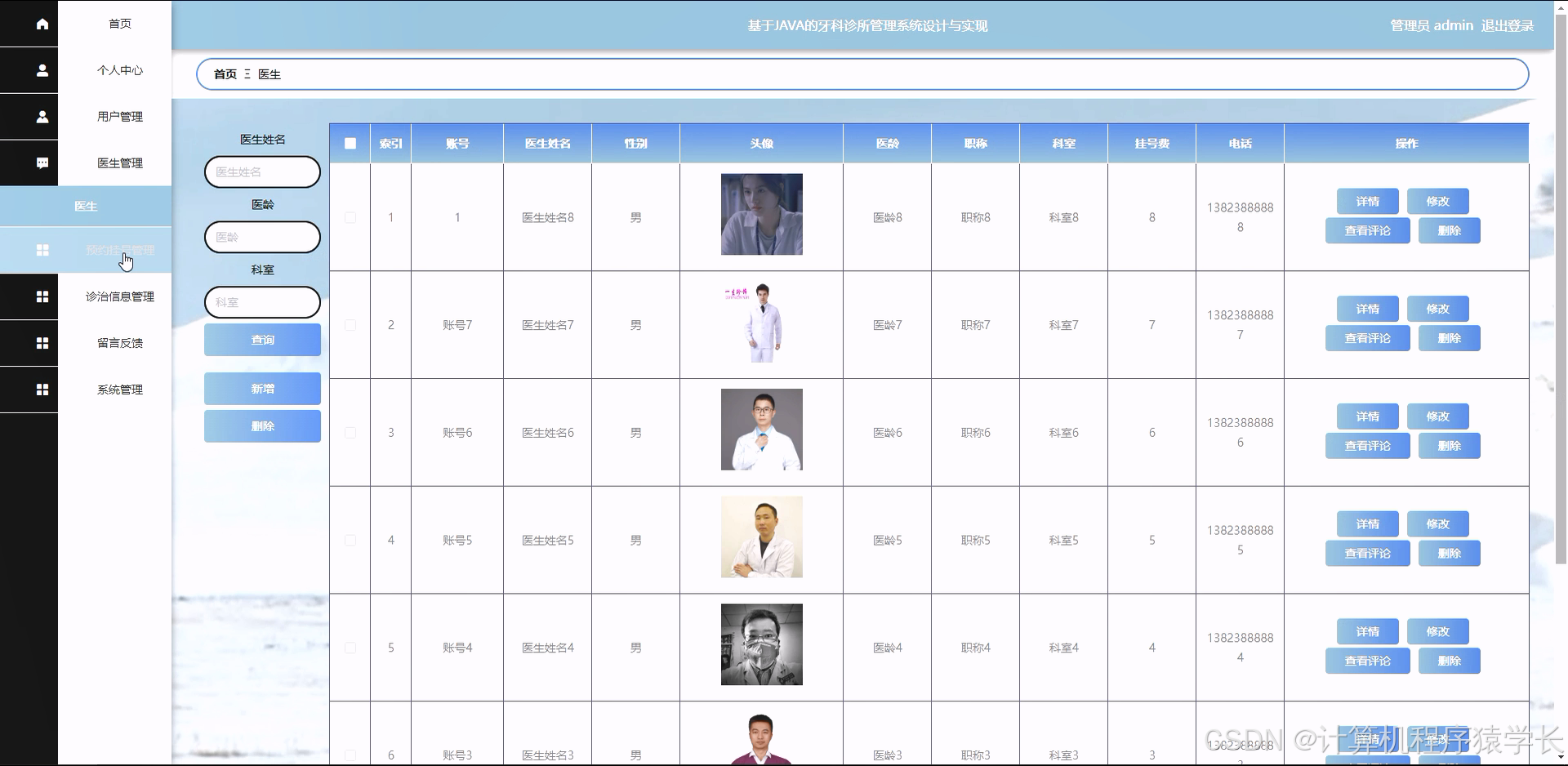Click 修改 for 医生姓名4
This screenshot has height=766, width=1568.
coord(1437,632)
